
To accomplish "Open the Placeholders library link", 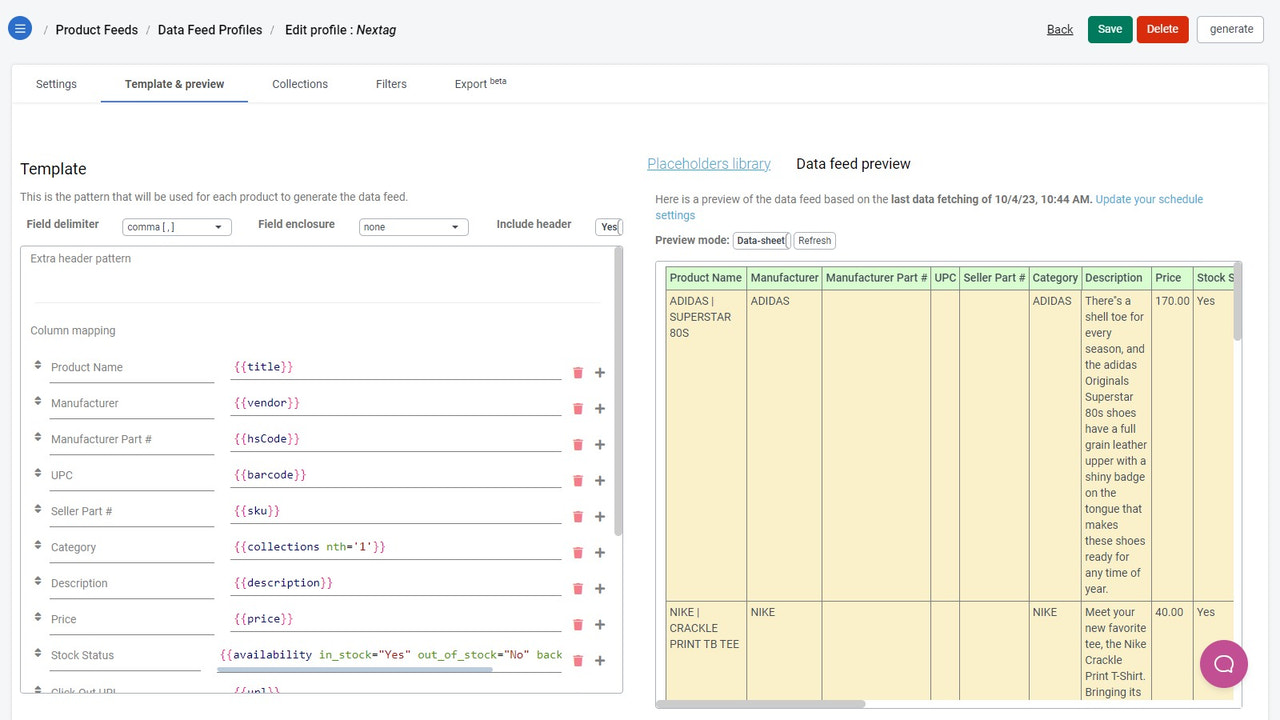I will point(709,164).
